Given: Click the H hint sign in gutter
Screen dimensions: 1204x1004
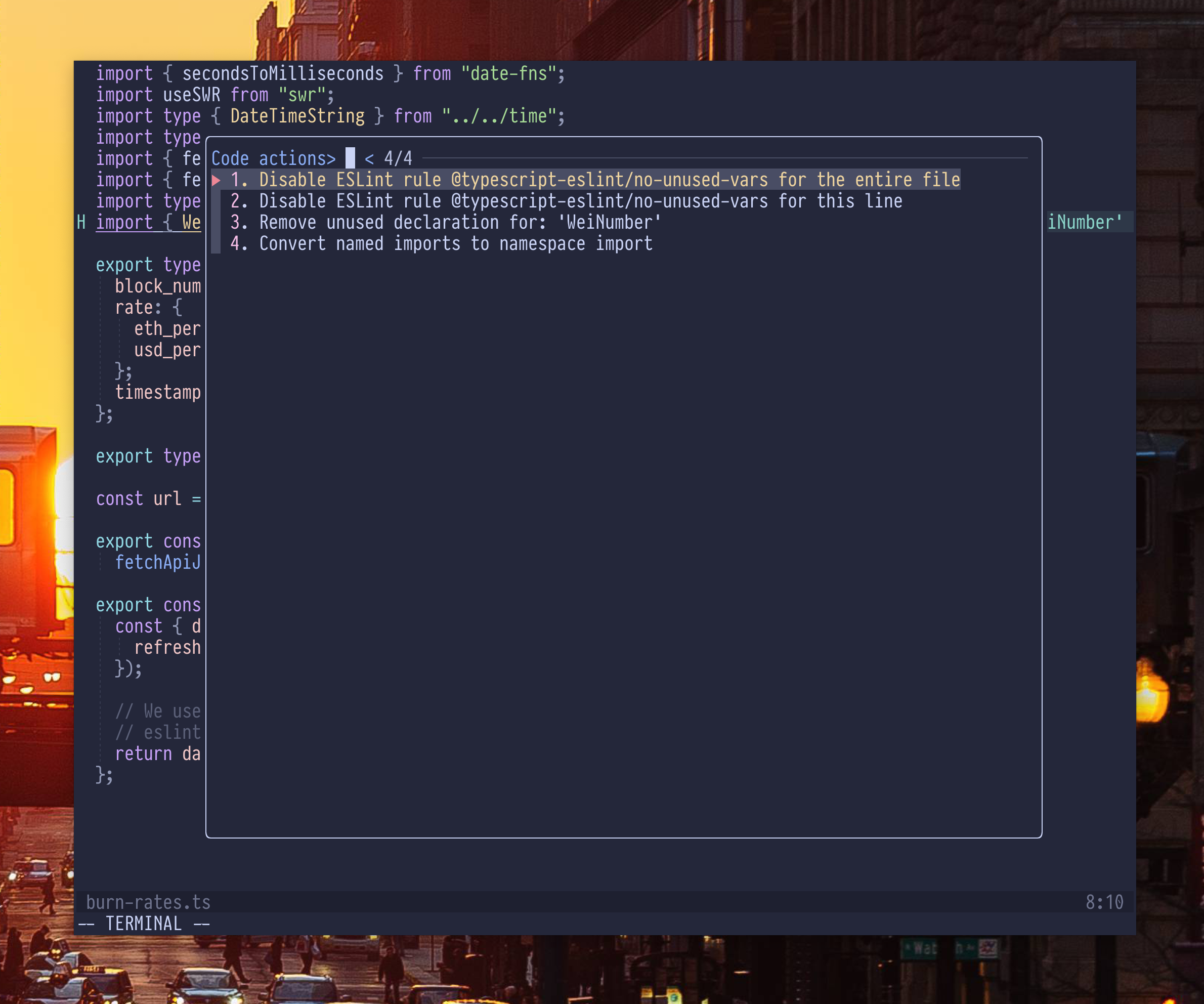Looking at the screenshot, I should [81, 223].
